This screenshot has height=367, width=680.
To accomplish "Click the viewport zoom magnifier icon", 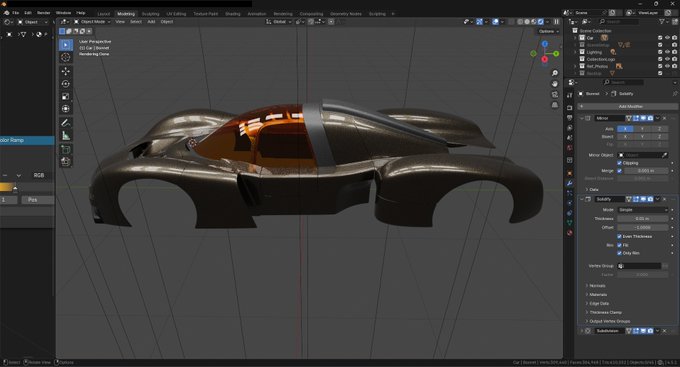I will click(555, 73).
